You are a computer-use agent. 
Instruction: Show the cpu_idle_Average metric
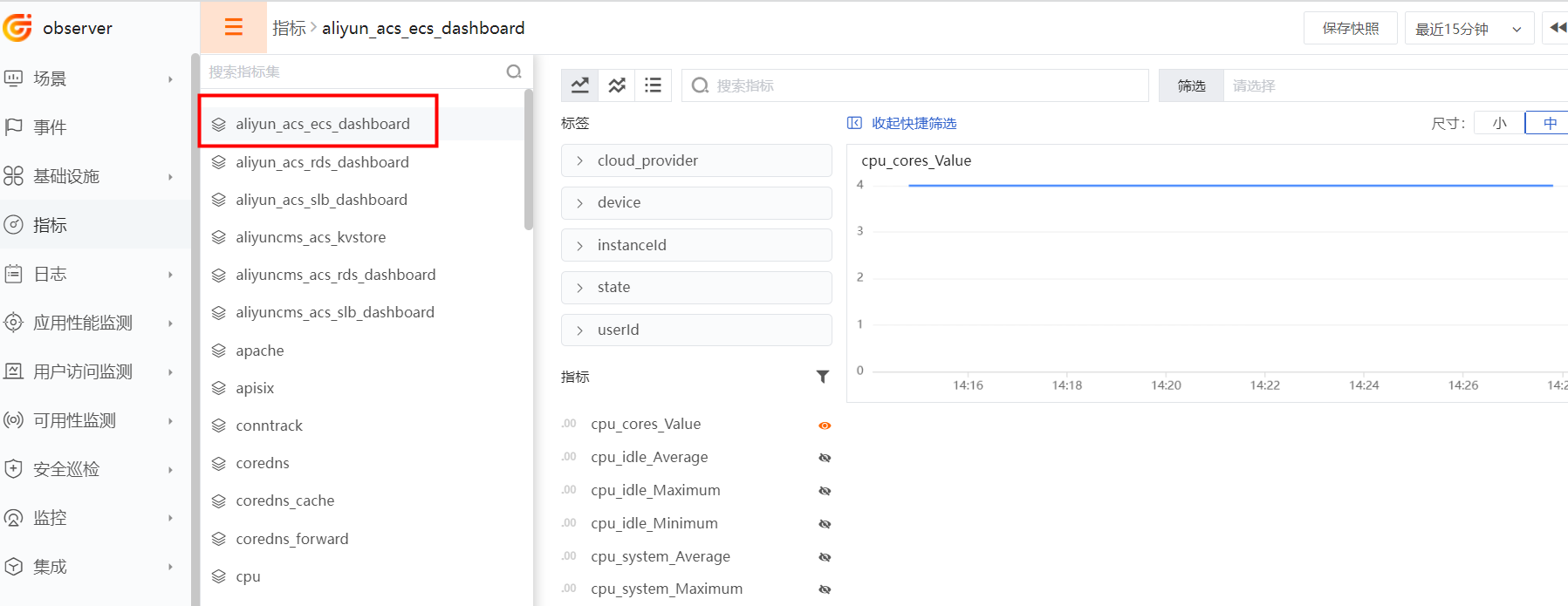tap(825, 458)
